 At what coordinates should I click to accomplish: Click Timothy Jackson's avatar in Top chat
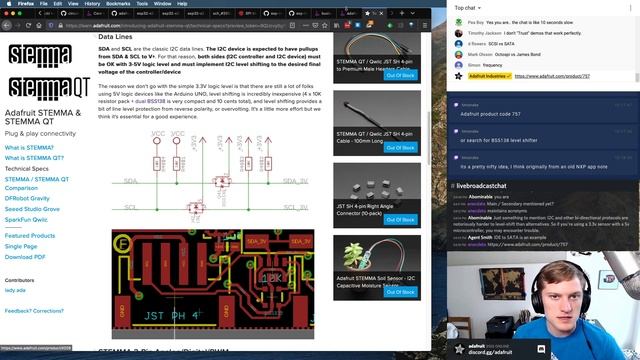point(459,33)
